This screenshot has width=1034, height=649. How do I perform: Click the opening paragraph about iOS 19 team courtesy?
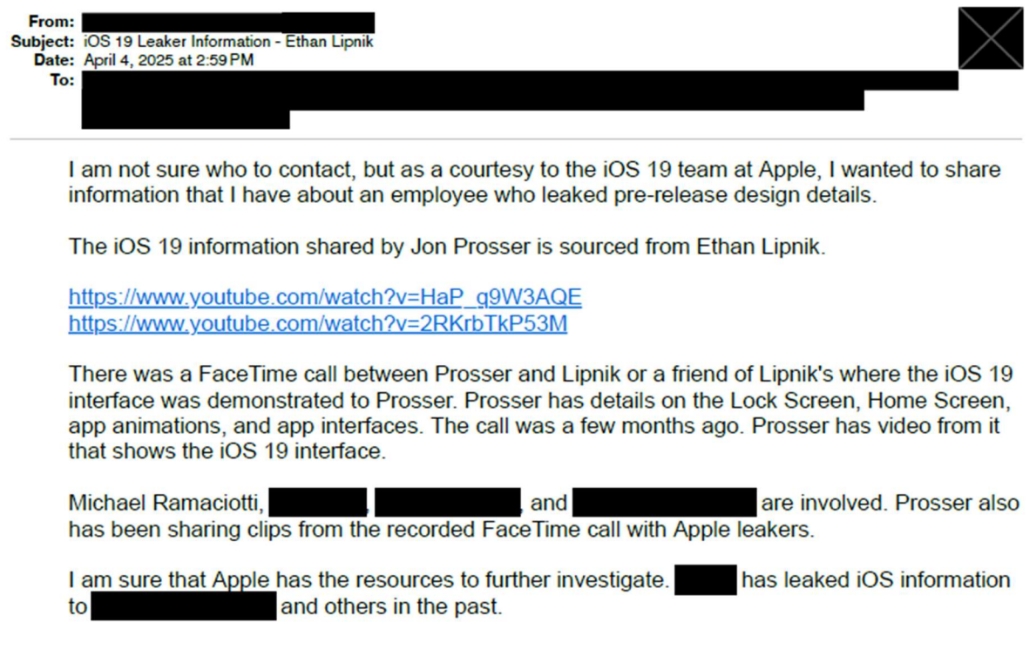(535, 182)
